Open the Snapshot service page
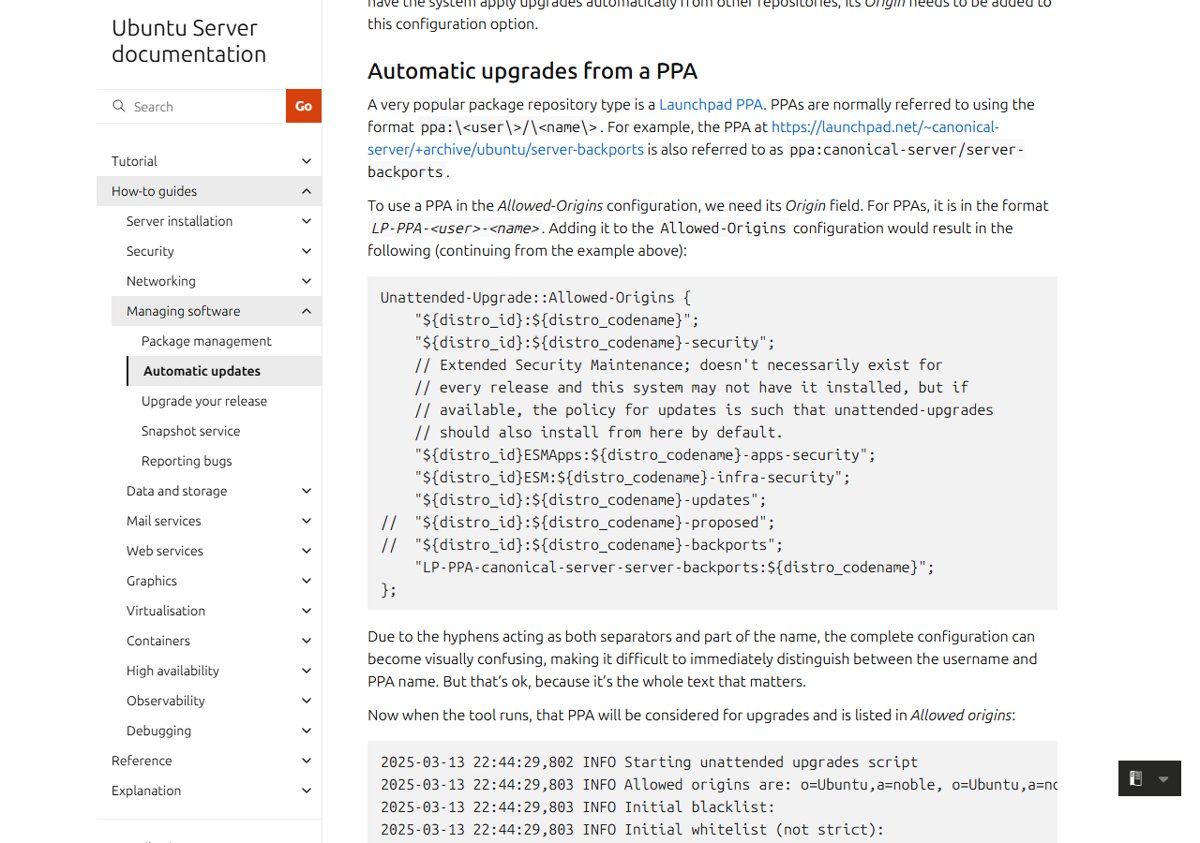 190,431
